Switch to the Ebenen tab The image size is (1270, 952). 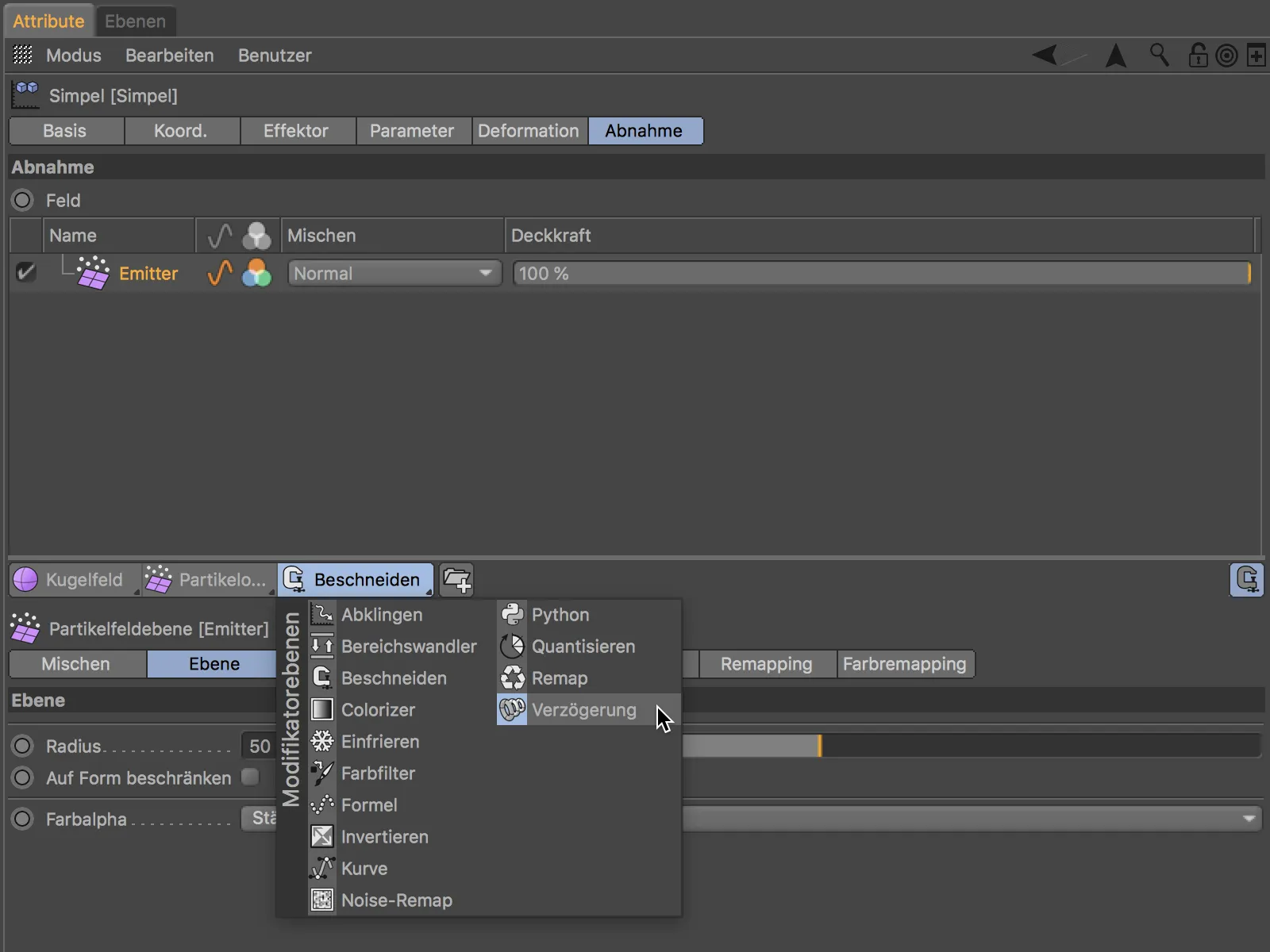click(x=136, y=21)
